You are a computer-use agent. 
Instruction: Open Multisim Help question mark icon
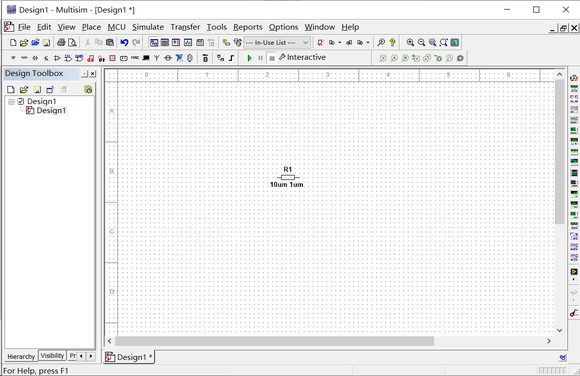(x=392, y=43)
